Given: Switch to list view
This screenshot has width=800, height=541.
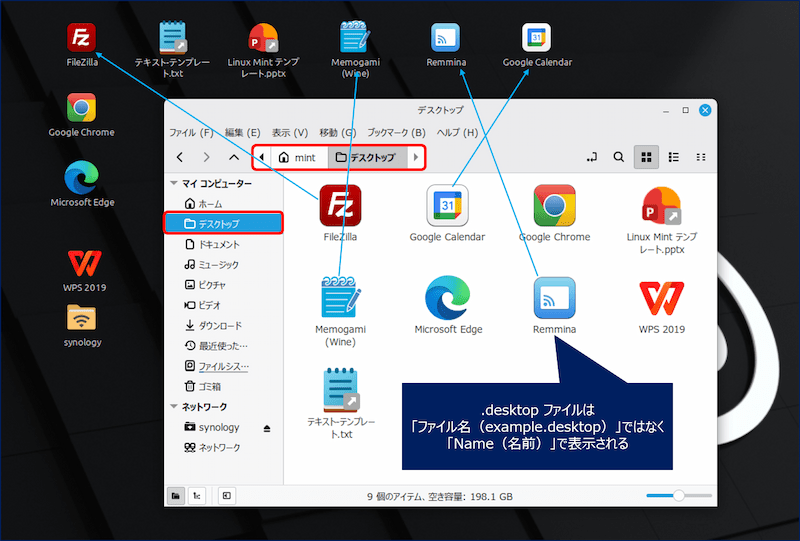Looking at the screenshot, I should pyautogui.click(x=673, y=157).
